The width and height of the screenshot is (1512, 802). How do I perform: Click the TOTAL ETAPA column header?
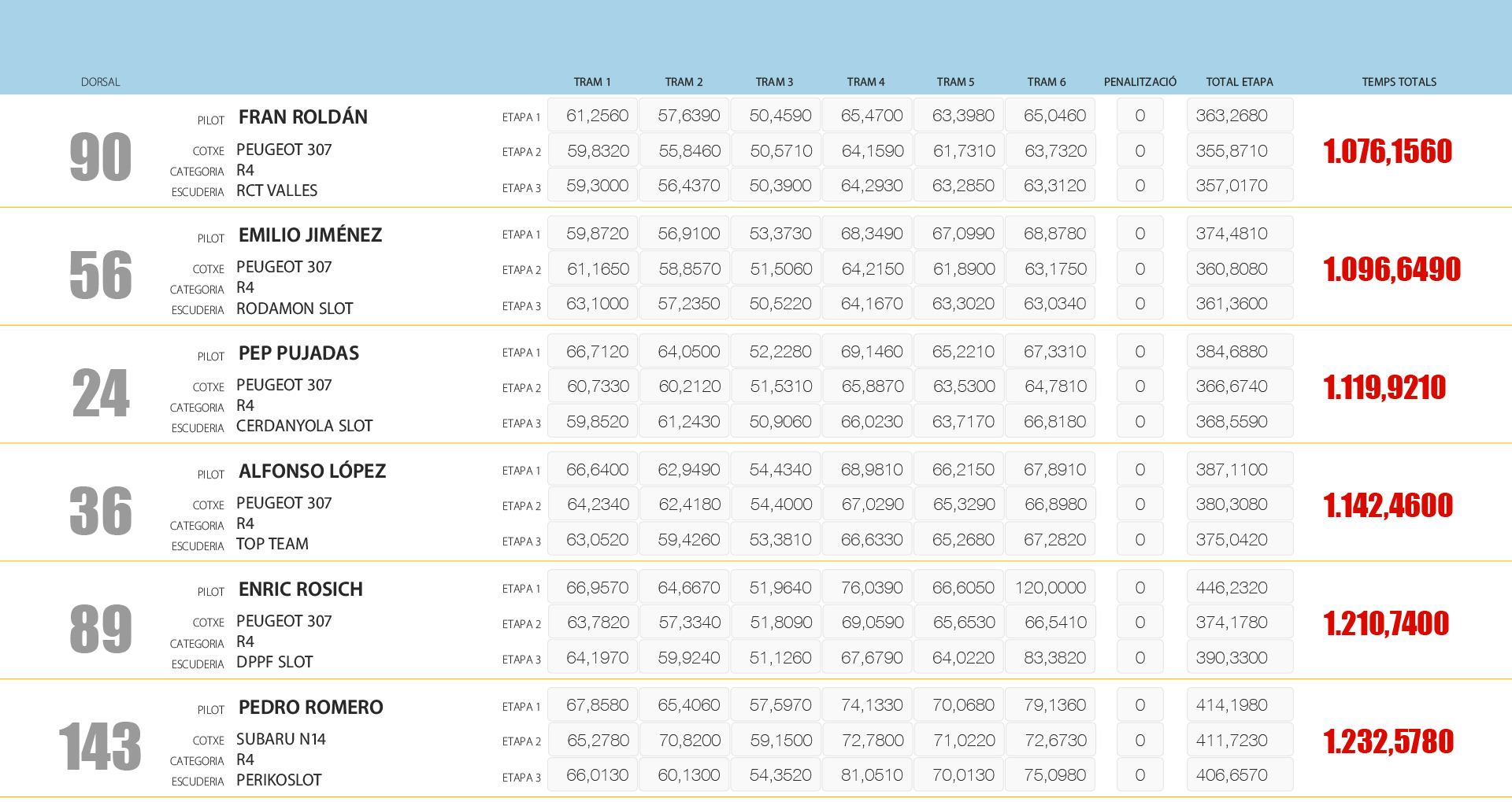tap(1239, 82)
